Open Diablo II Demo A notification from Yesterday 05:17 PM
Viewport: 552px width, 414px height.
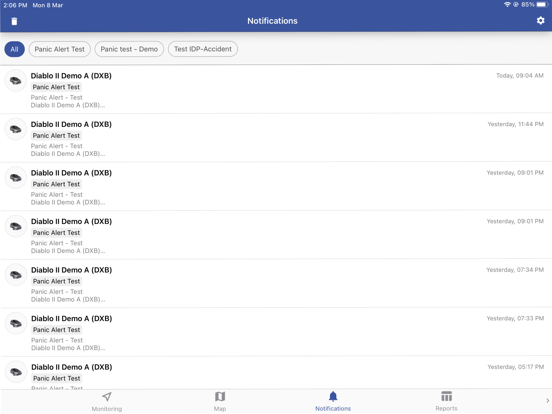[x=276, y=373]
